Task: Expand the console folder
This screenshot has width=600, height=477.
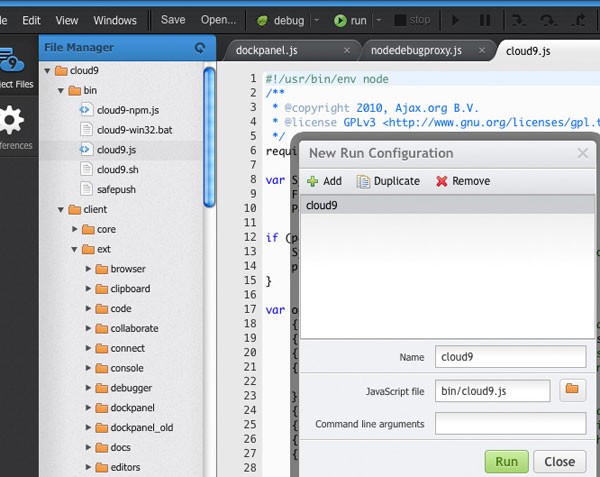Action: point(88,368)
